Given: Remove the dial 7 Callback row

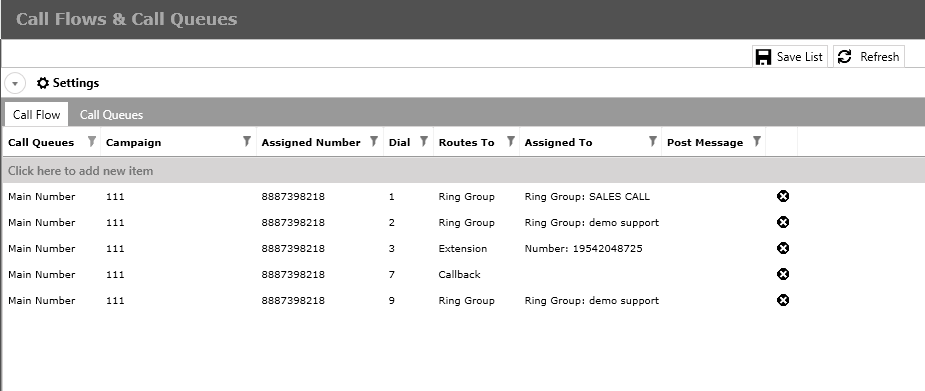Looking at the screenshot, I should tap(783, 274).
